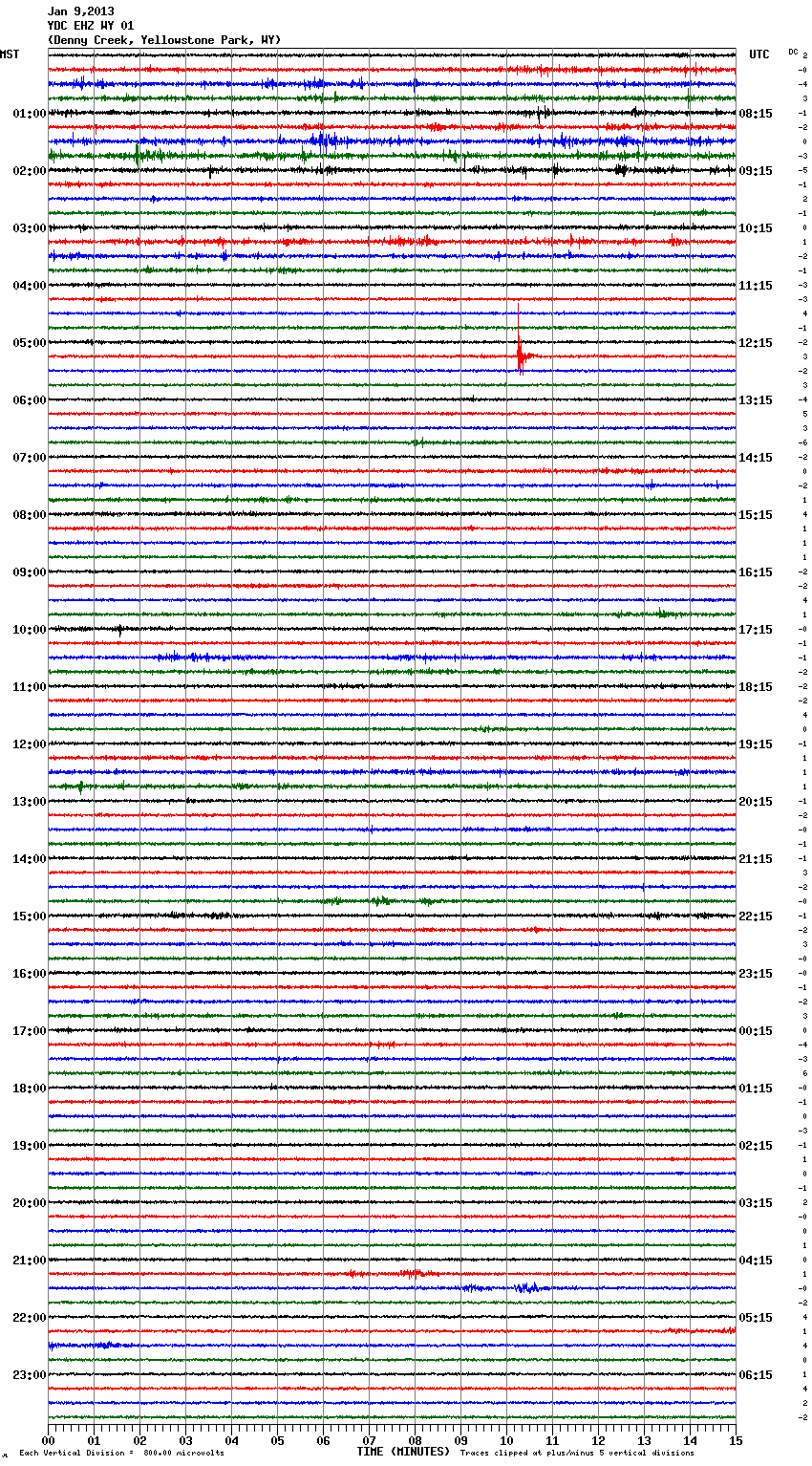Click the '02:15' UTC time label
The height and width of the screenshot is (1466, 812).
click(756, 1146)
